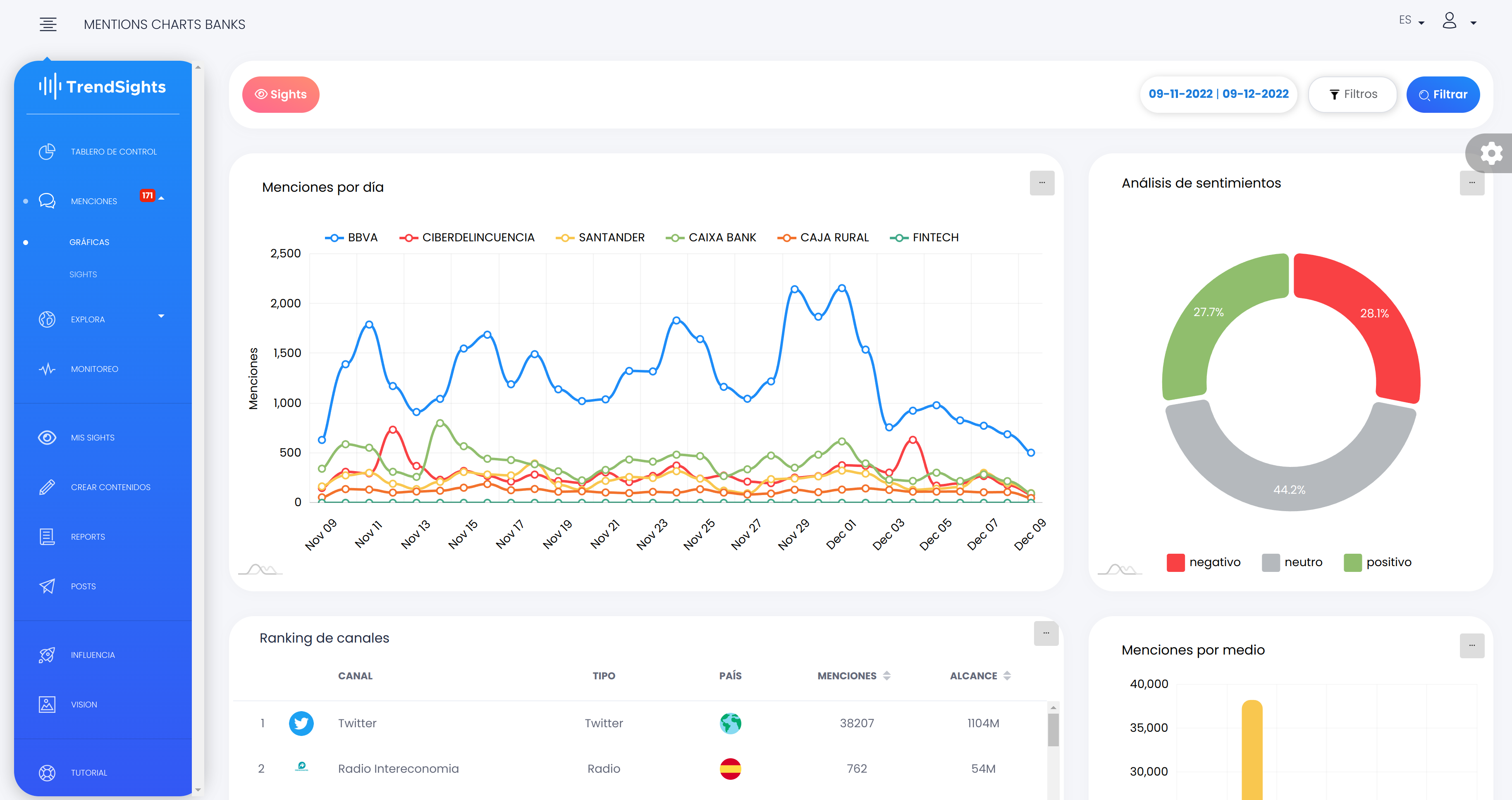The width and height of the screenshot is (1512, 800).
Task: Click Radio Intereconomia channel name
Action: [398, 768]
